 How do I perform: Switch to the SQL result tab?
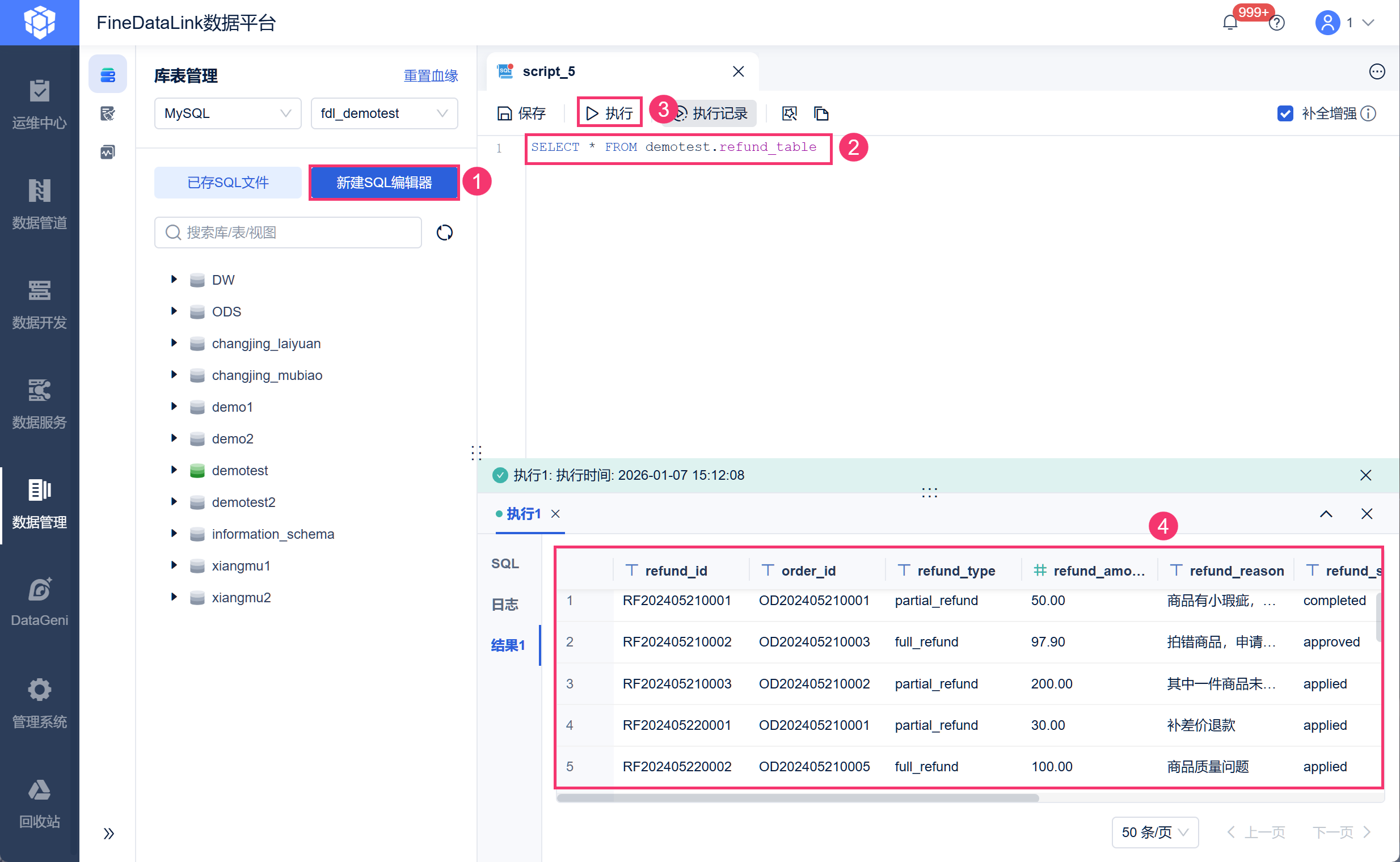coord(505,563)
